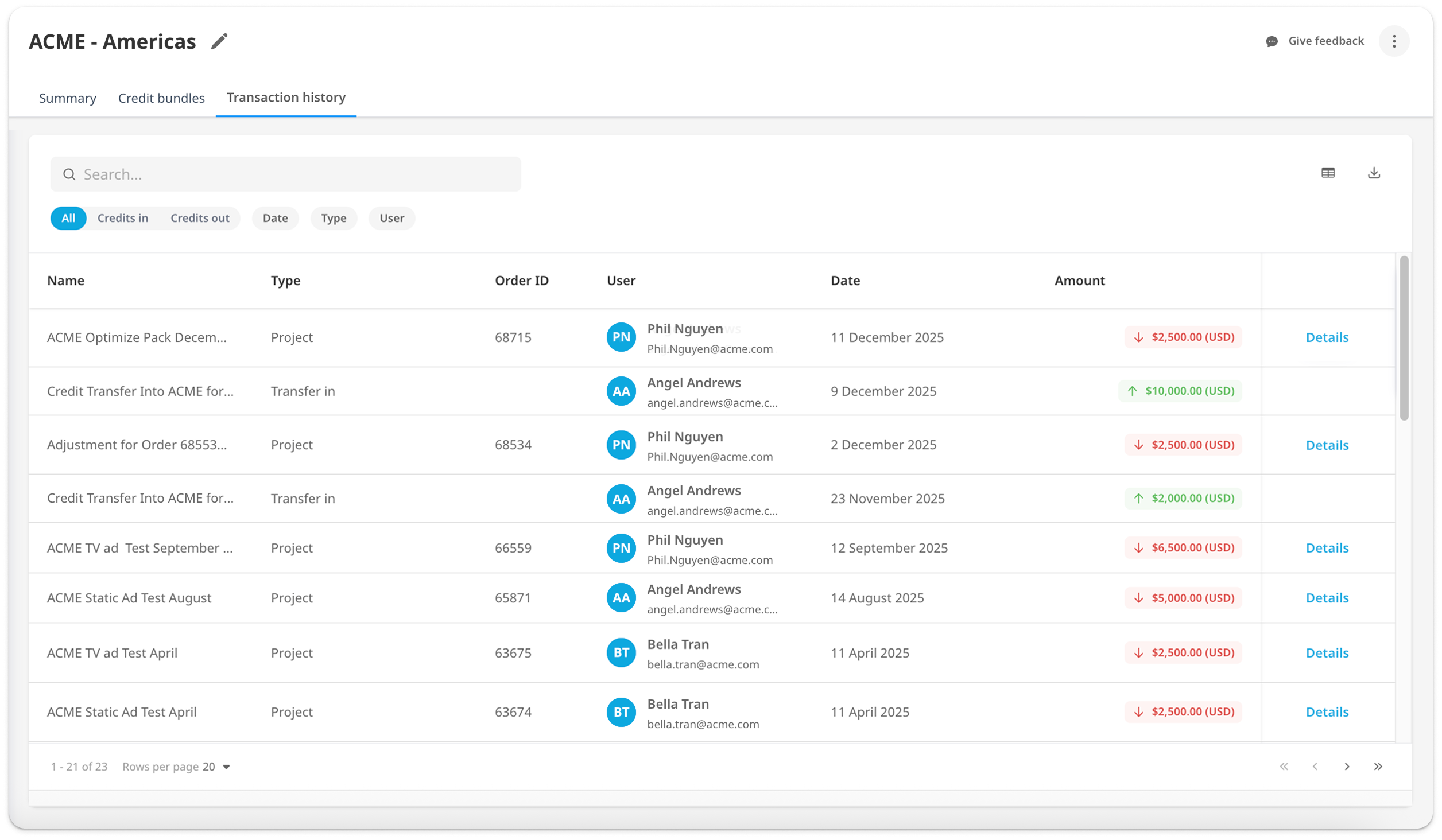1442x840 pixels.
Task: Download the transaction history using the download icon
Action: click(x=1374, y=173)
